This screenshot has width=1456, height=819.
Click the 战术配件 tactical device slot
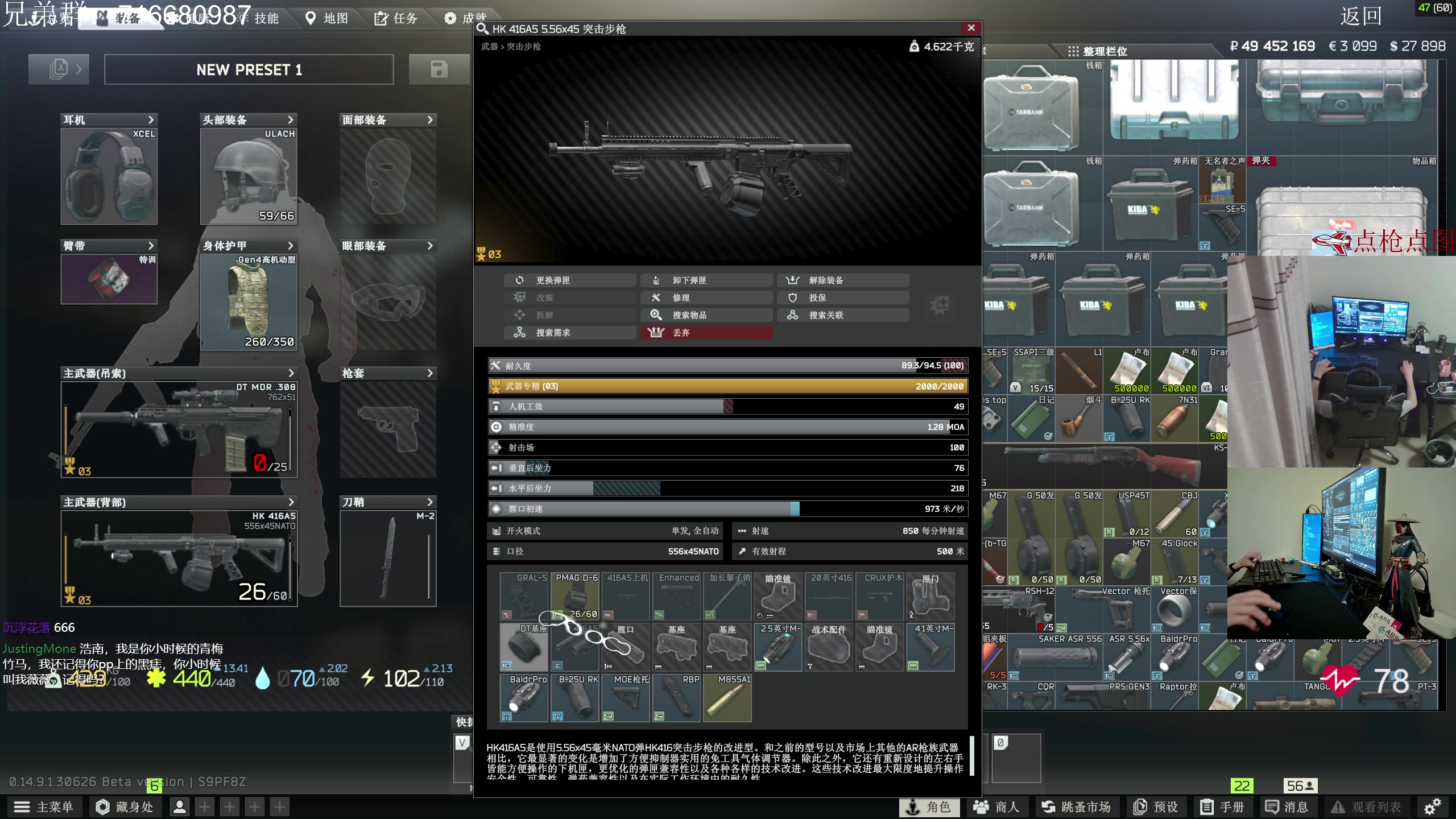click(x=829, y=647)
